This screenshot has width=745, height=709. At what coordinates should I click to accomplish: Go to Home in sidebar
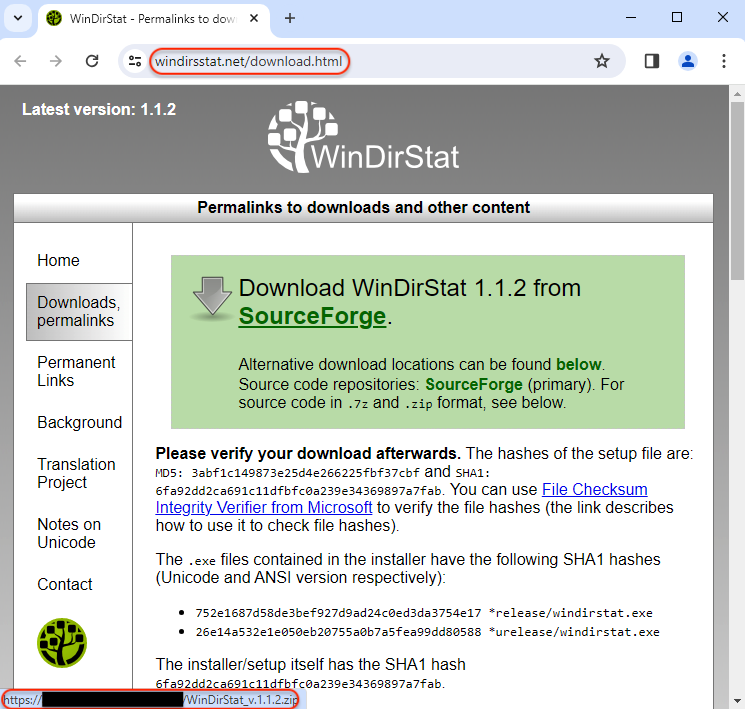[x=58, y=260]
